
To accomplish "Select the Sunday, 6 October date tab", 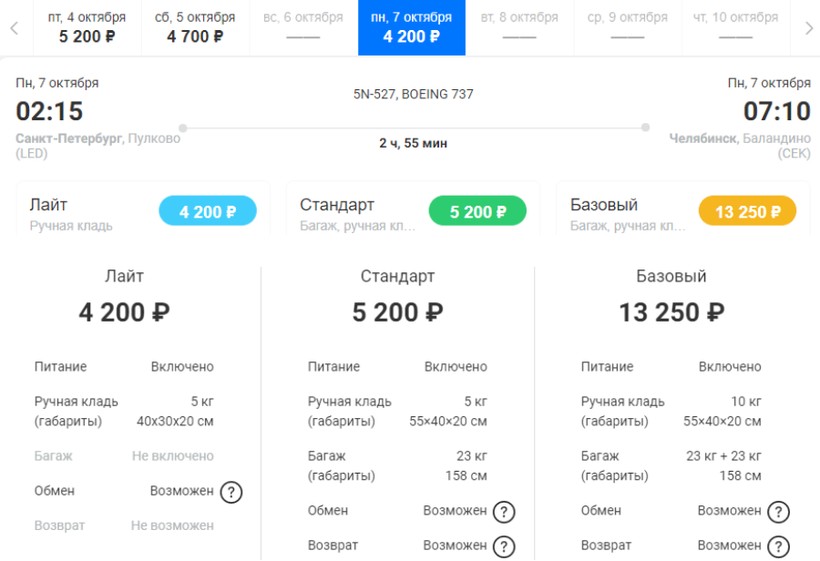I will [303, 27].
